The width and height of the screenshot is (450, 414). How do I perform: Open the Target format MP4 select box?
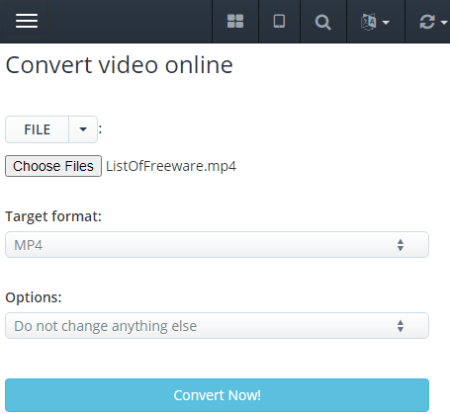(217, 245)
